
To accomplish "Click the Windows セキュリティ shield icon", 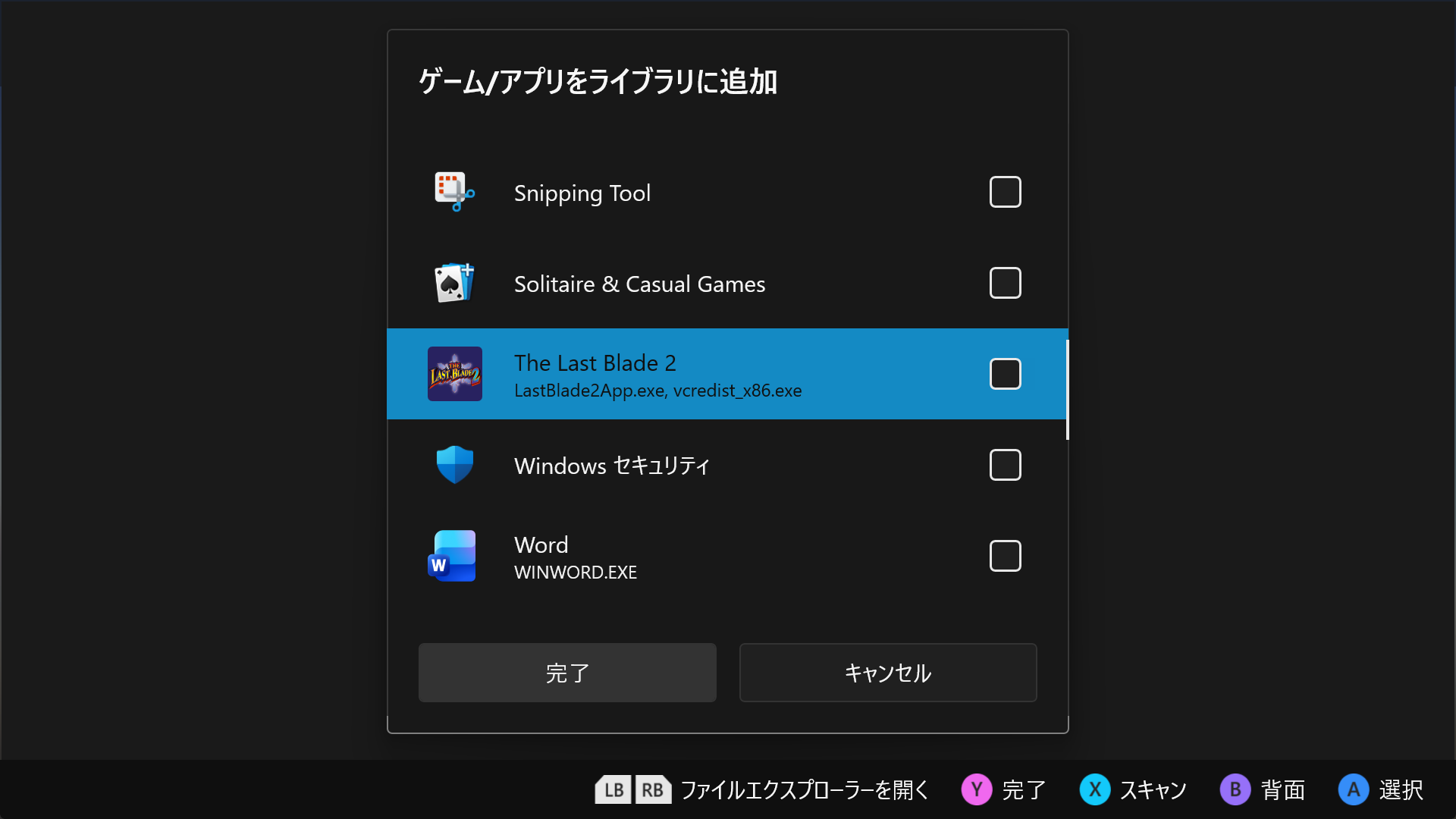I will (454, 465).
